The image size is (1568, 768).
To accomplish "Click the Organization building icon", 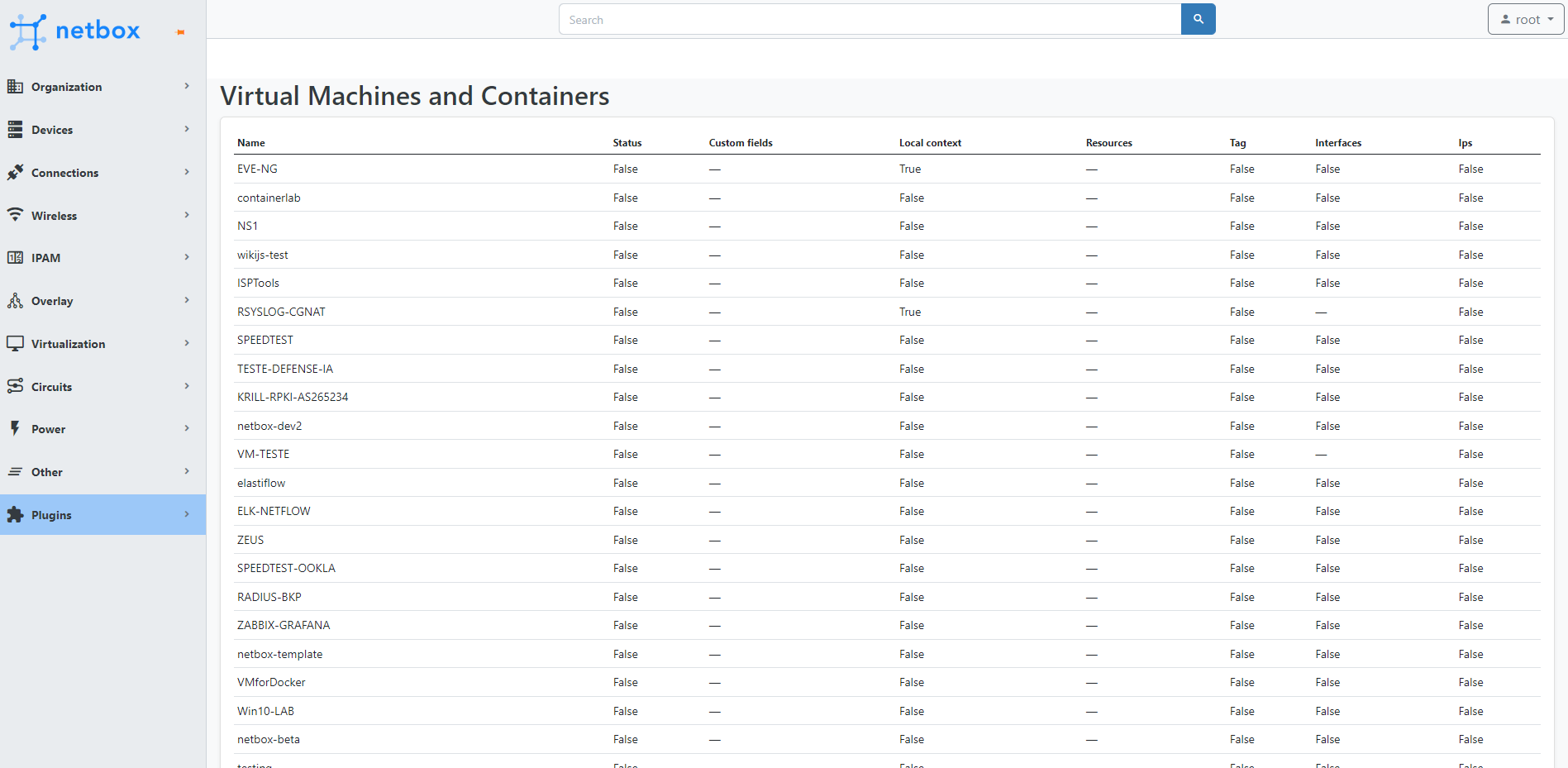I will pos(15,87).
